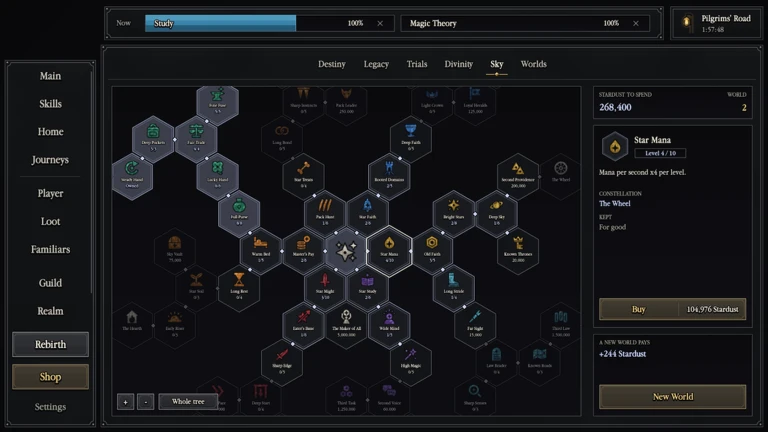Open the Legacy tab

[376, 64]
